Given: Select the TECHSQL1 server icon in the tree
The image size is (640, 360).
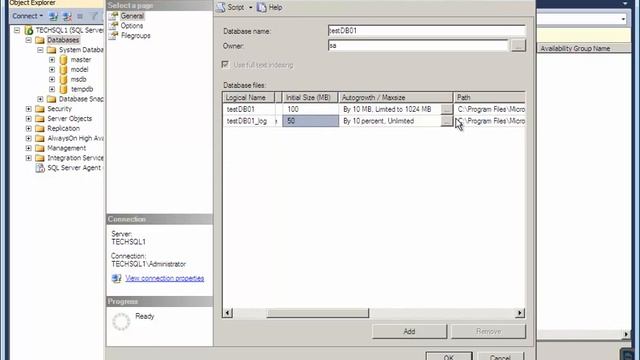Looking at the screenshot, I should click(29, 30).
